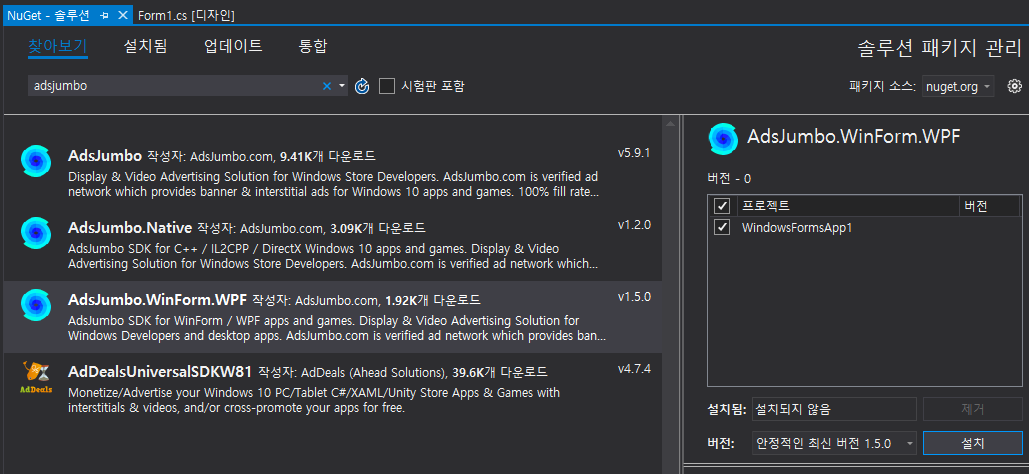The height and width of the screenshot is (474, 1029).
Task: Clear the adsjumbo search text
Action: coord(327,86)
